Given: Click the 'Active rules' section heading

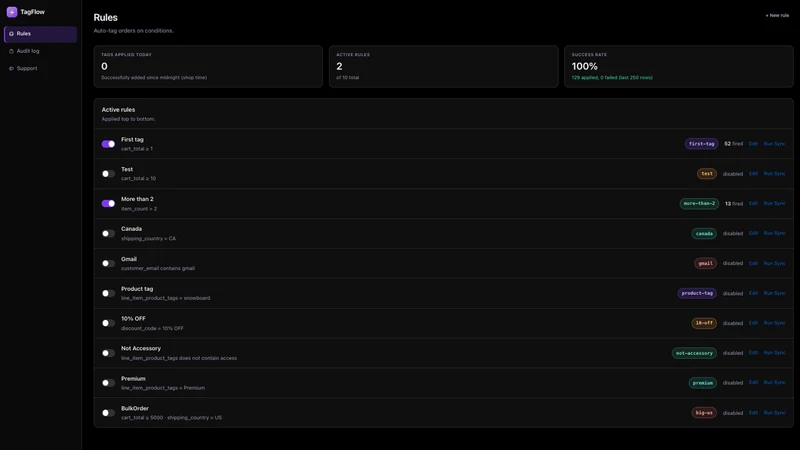Looking at the screenshot, I should [x=118, y=110].
